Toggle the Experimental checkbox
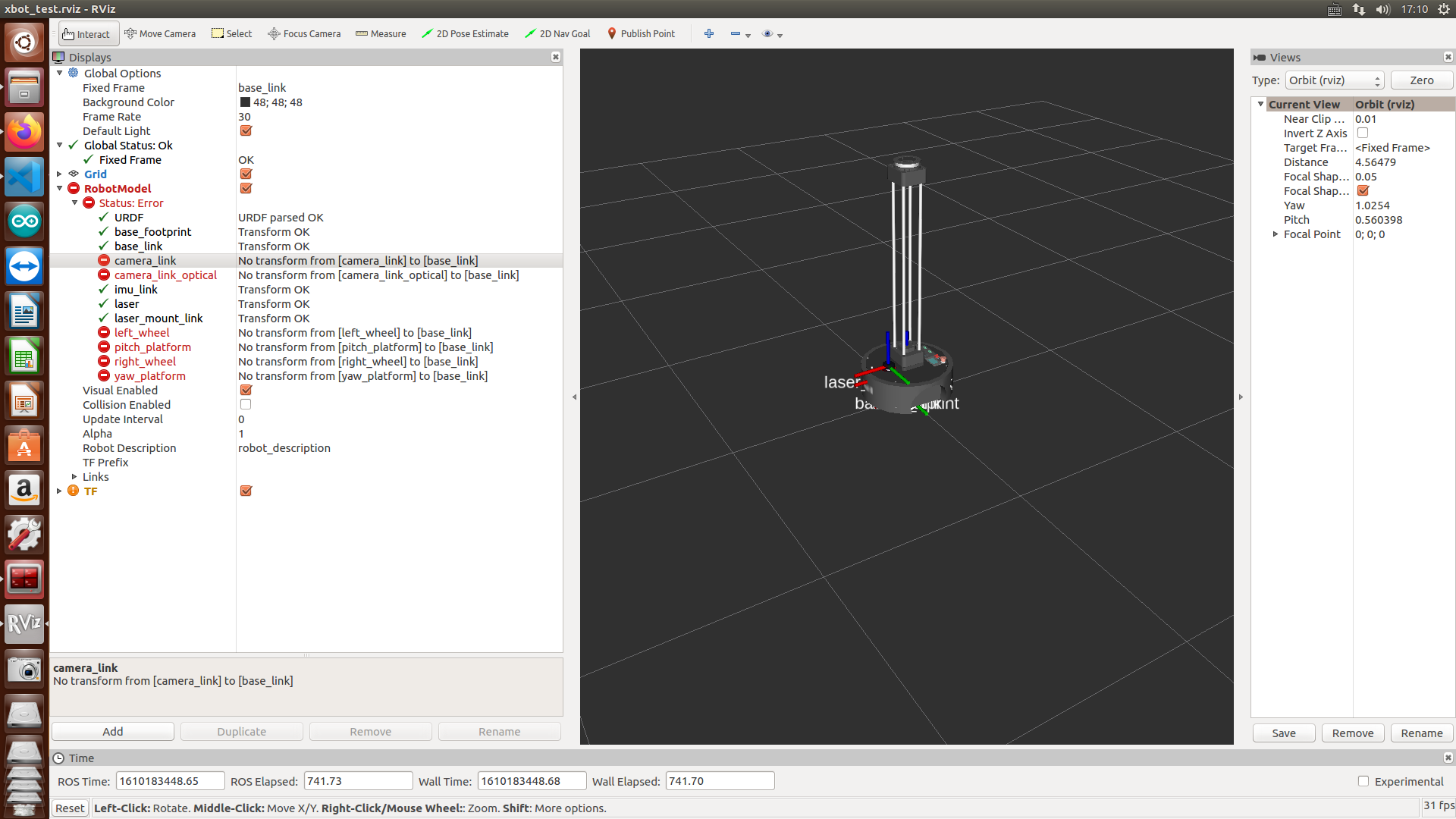1456x819 pixels. pos(1363,781)
